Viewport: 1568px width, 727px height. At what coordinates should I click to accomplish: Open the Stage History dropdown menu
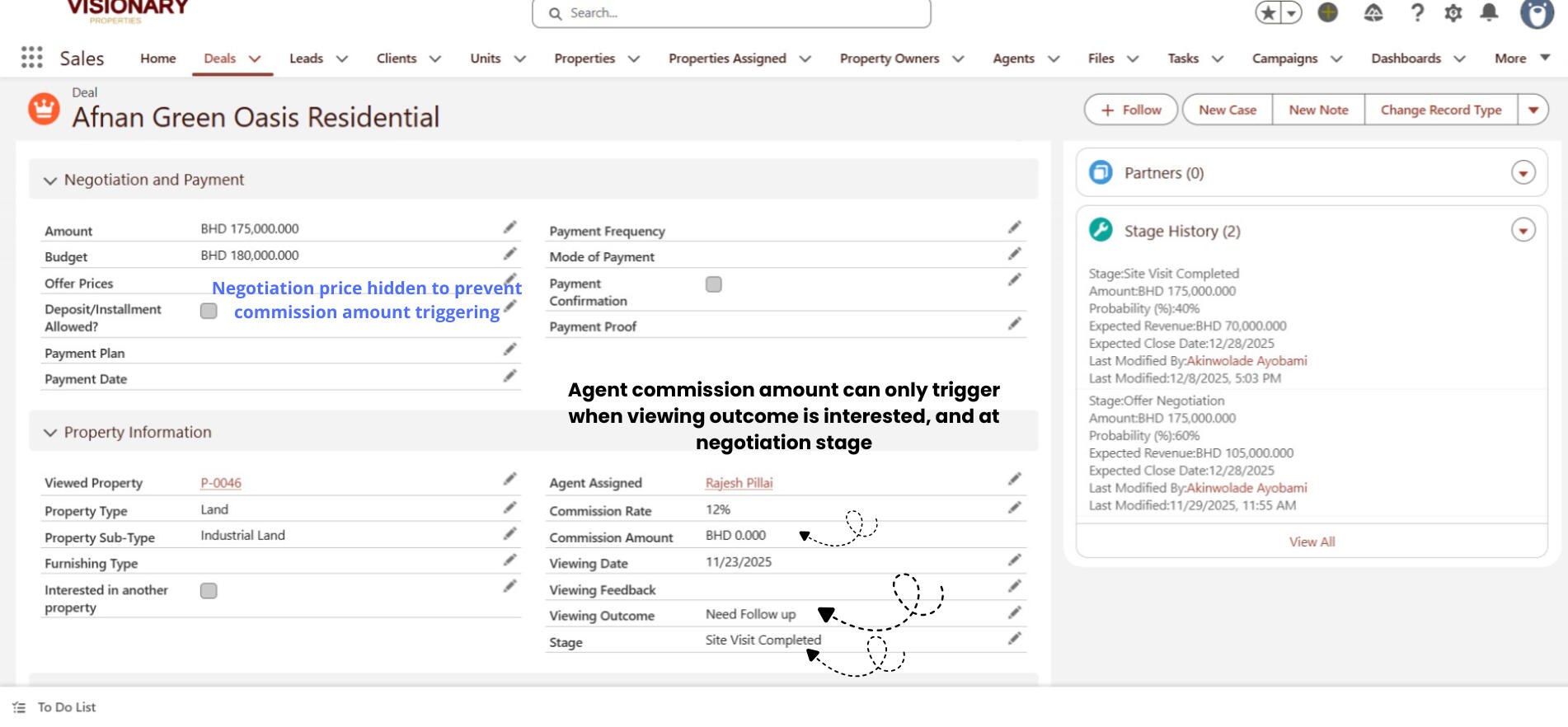point(1523,230)
